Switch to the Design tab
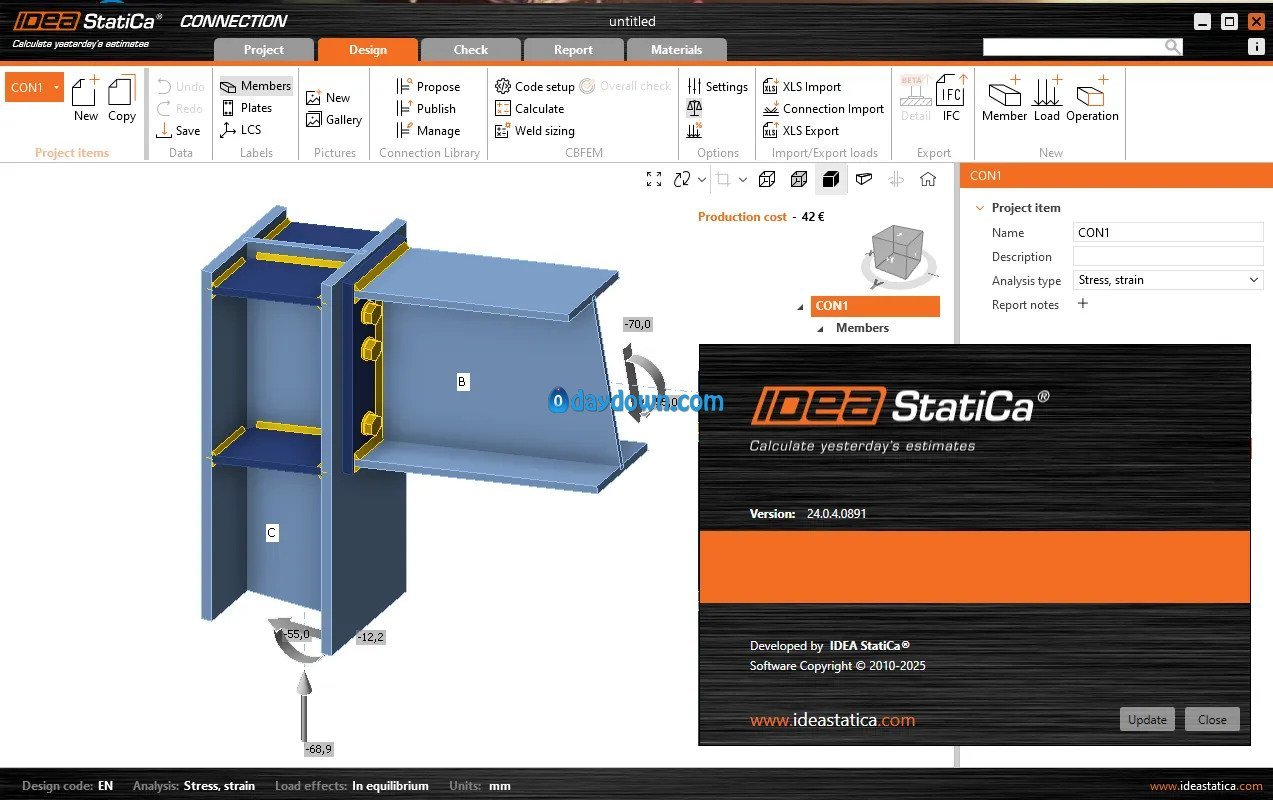 (368, 49)
